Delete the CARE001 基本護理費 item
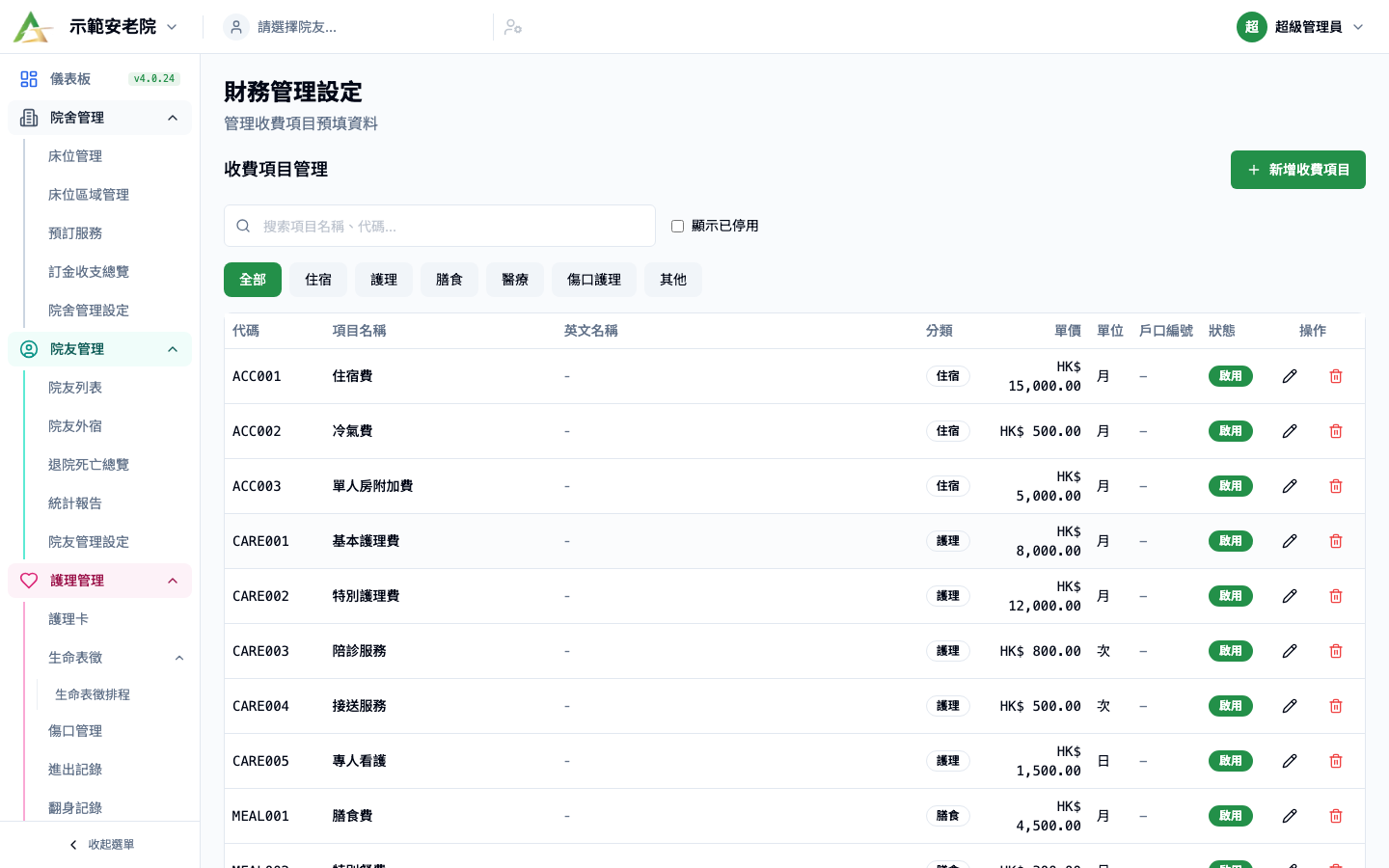The image size is (1389, 868). tap(1336, 541)
